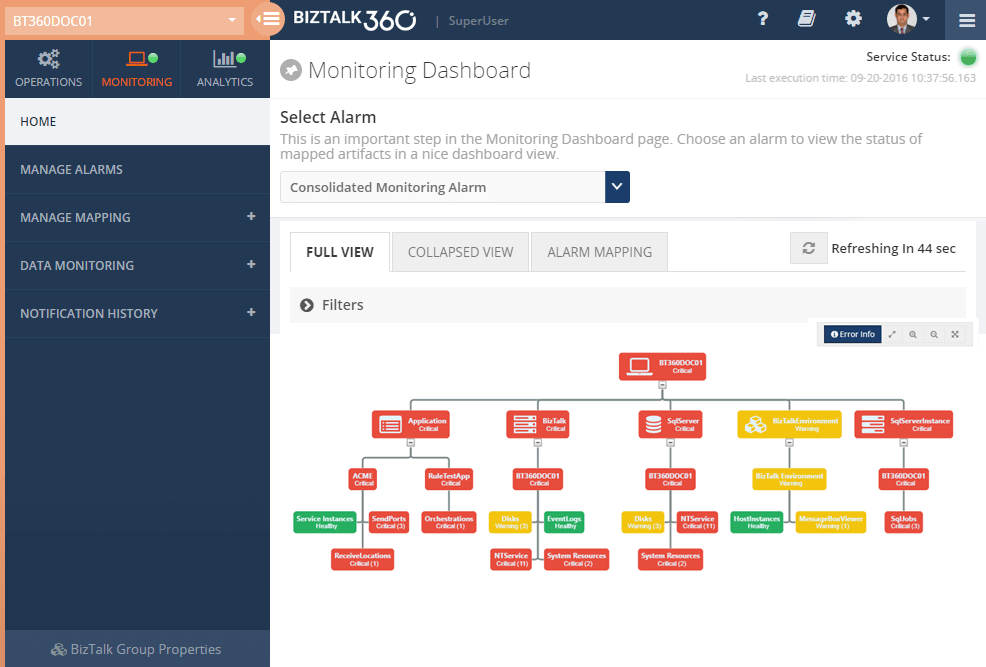The width and height of the screenshot is (986, 667).
Task: Click the Application node list icon
Action: click(x=390, y=425)
